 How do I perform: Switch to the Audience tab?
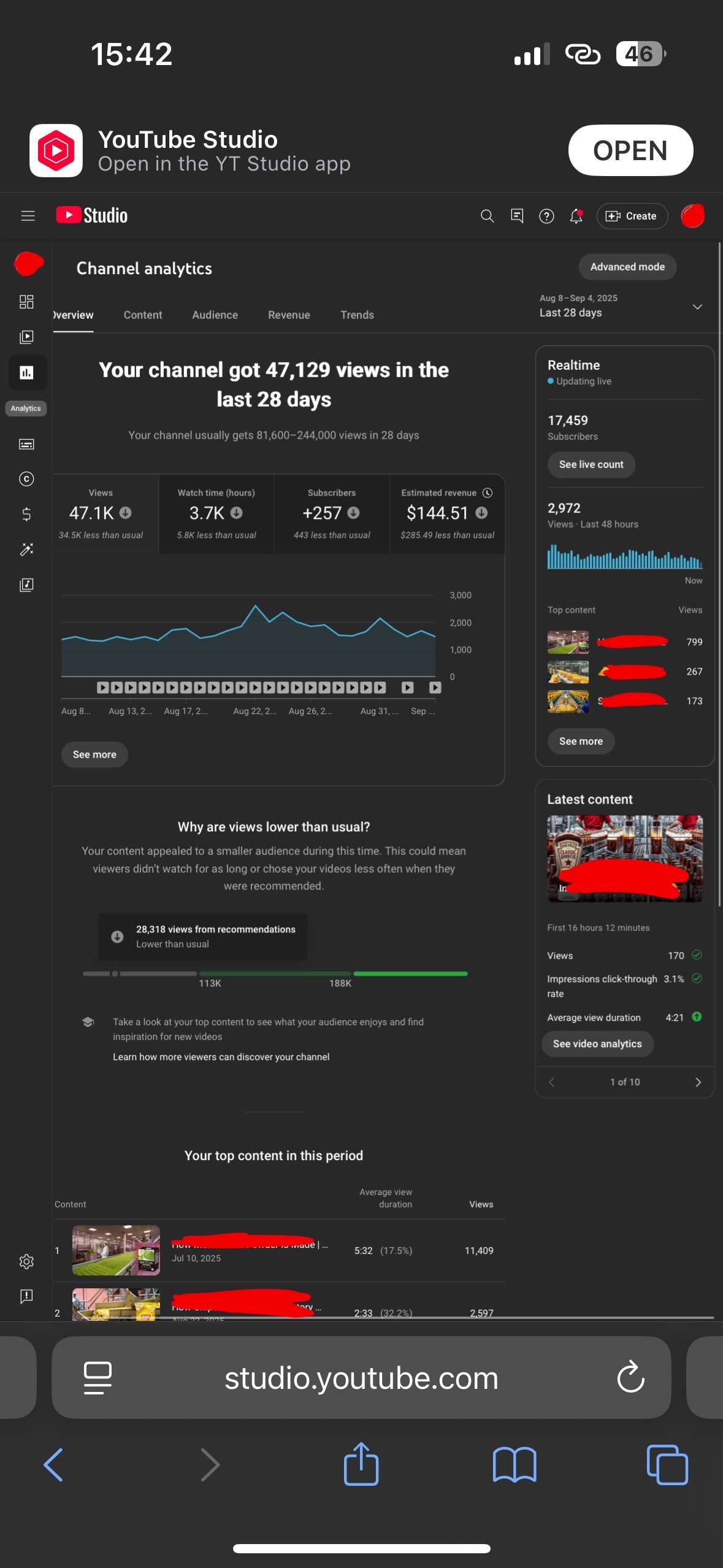tap(215, 315)
